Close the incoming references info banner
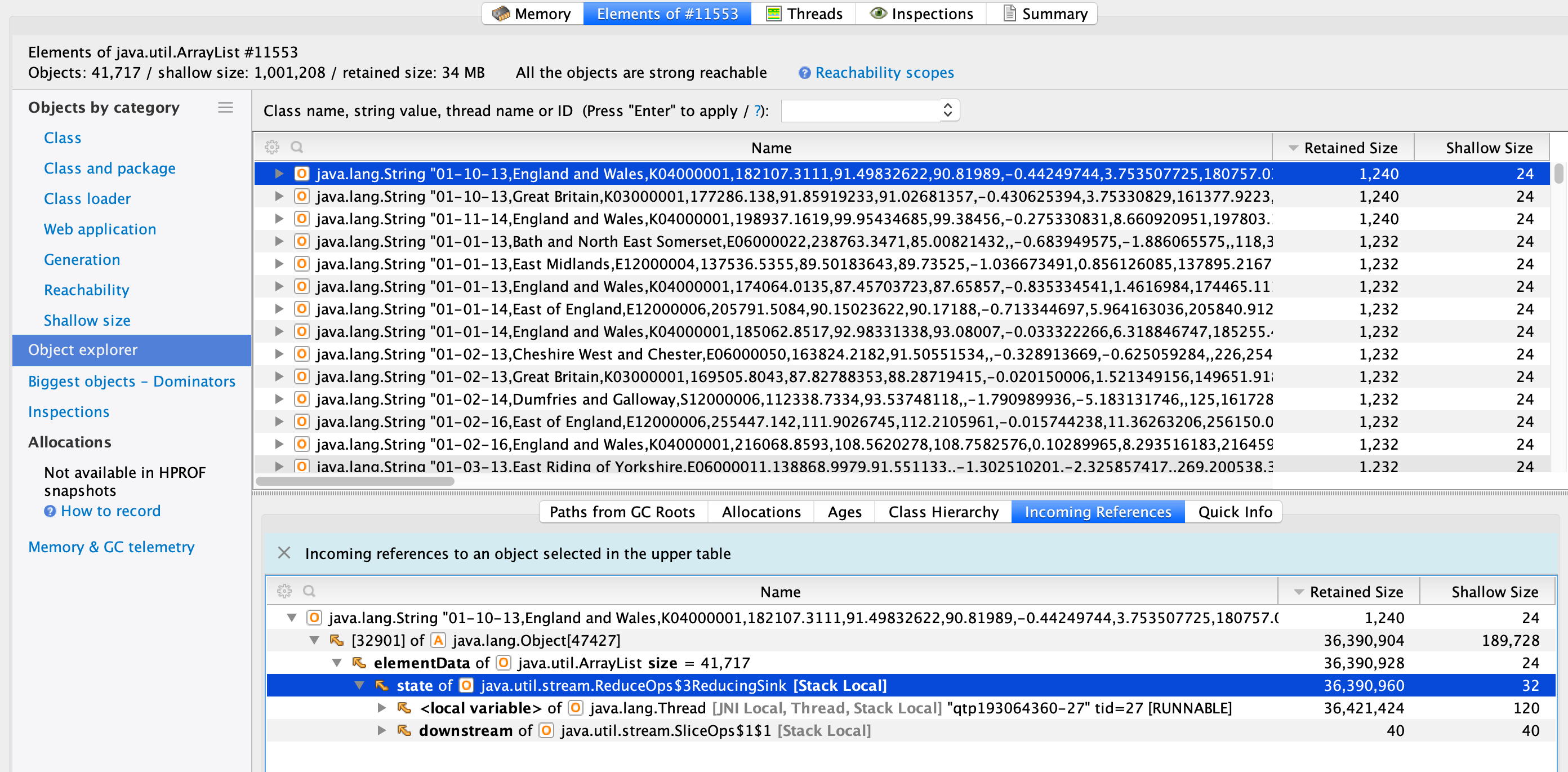Viewport: 1568px width, 772px height. click(284, 553)
